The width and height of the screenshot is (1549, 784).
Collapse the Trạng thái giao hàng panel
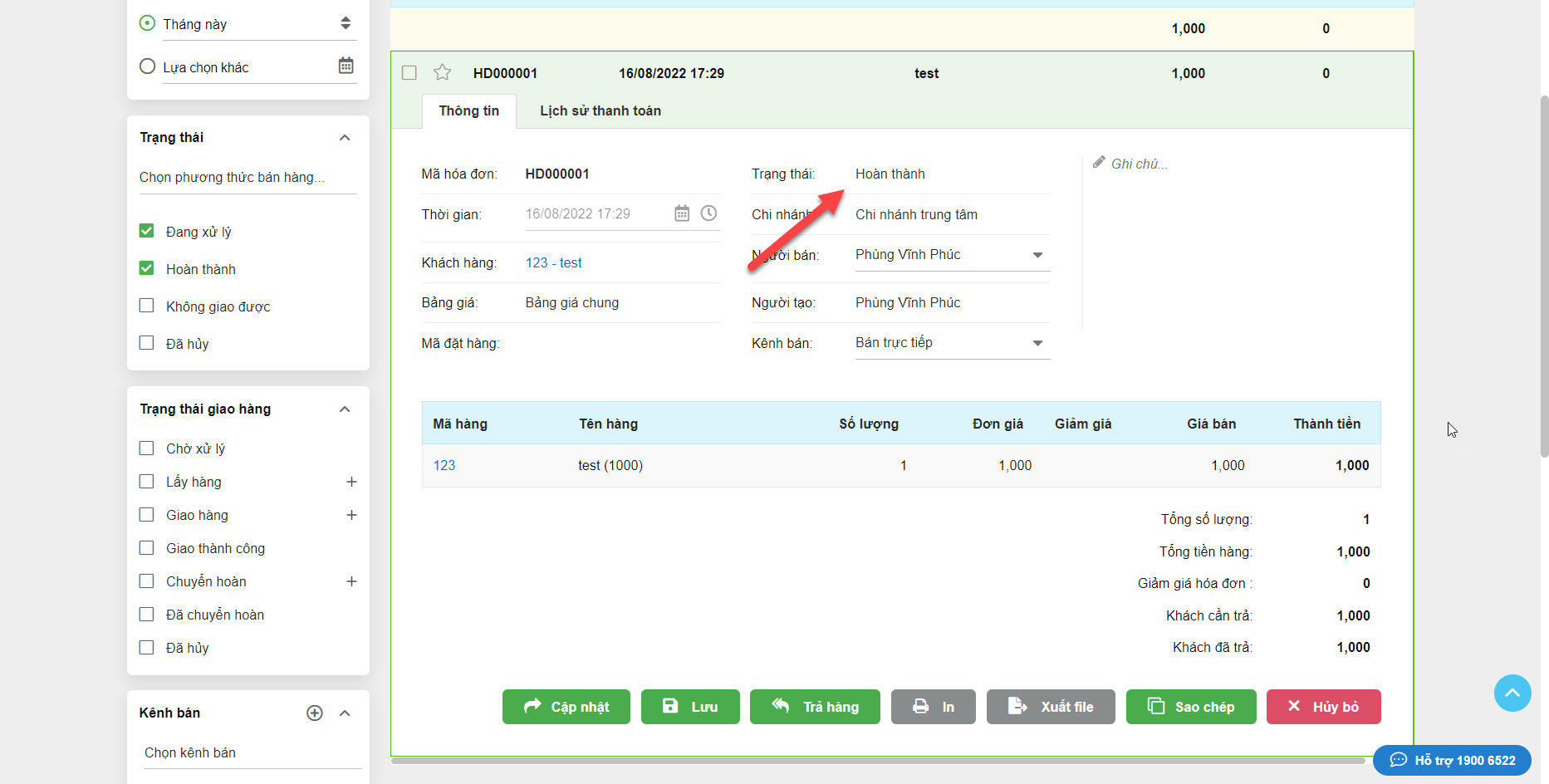tap(345, 409)
